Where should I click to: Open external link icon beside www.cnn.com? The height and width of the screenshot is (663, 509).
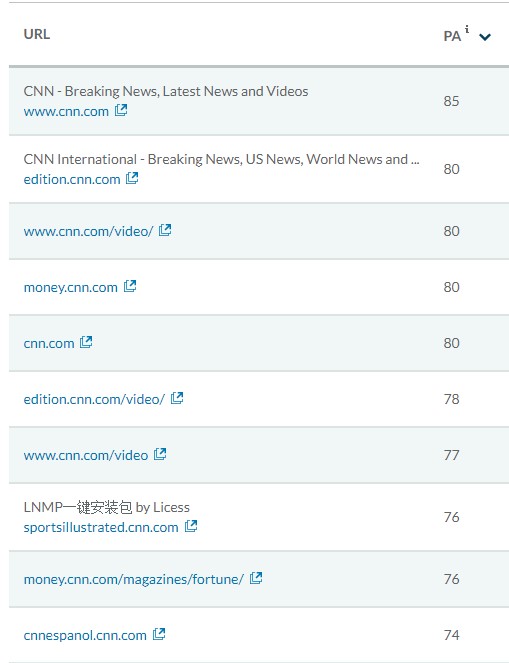tap(121, 110)
